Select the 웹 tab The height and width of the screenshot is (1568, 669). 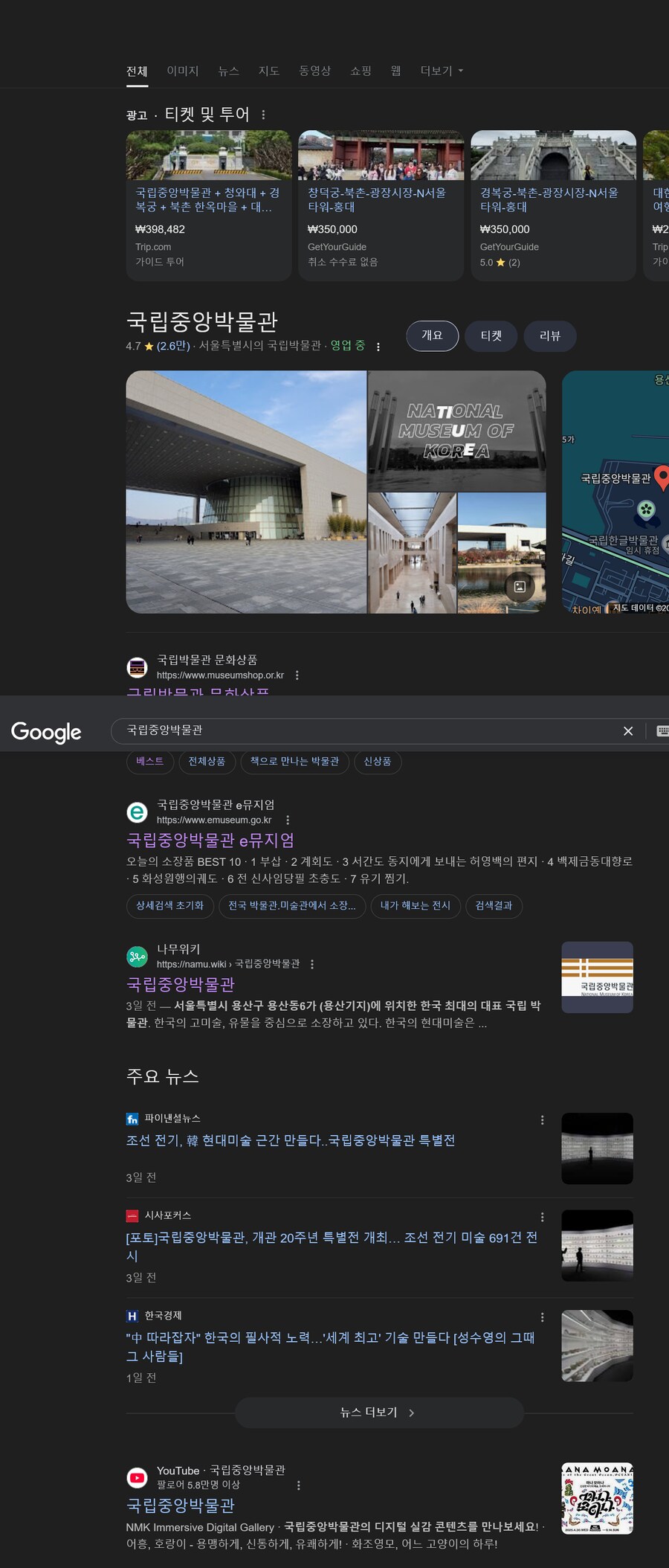[395, 71]
